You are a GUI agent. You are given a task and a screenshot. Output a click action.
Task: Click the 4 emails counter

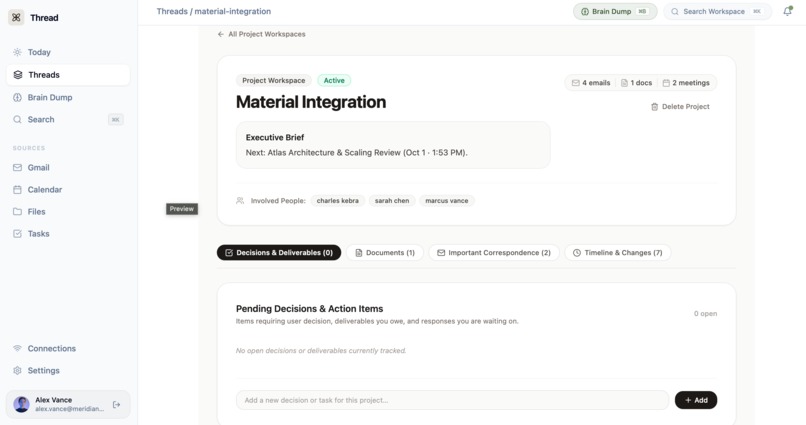[x=591, y=83]
